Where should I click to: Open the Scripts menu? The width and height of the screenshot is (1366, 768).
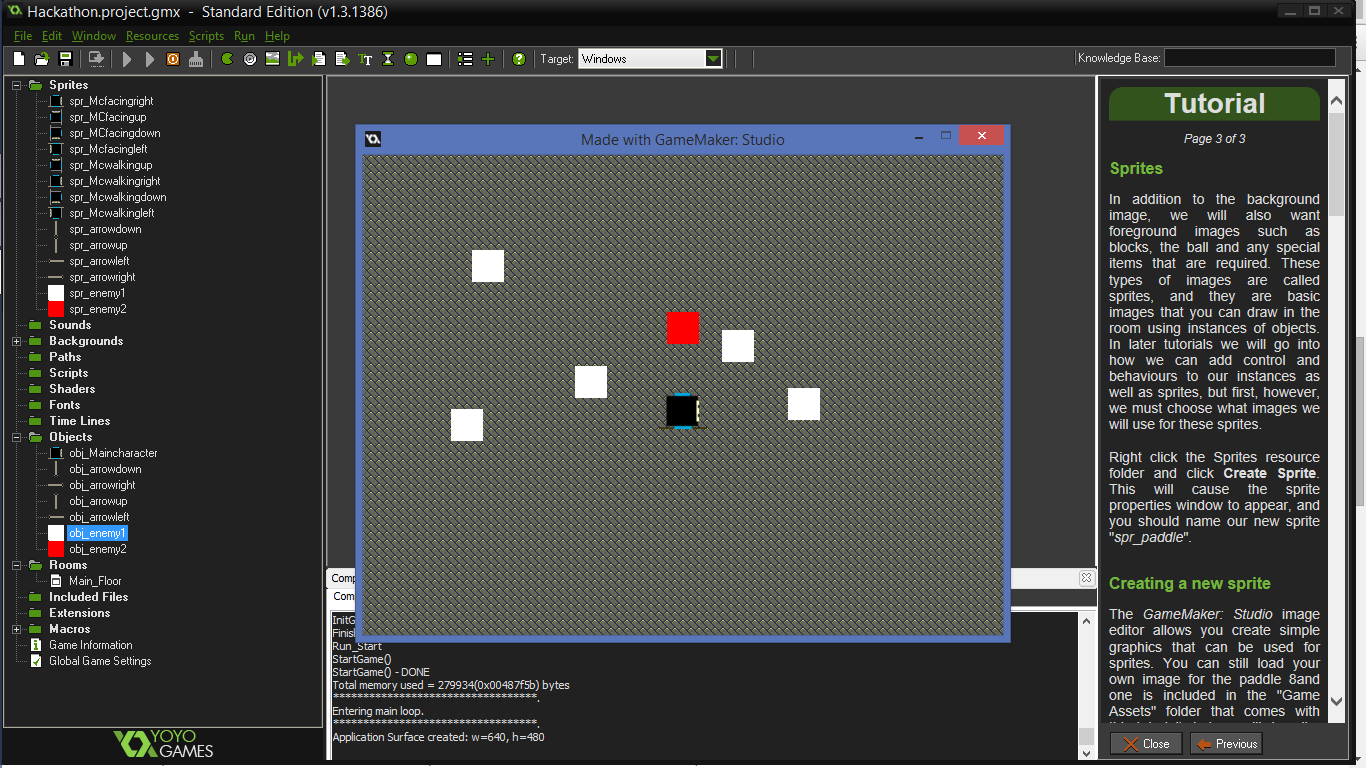point(207,36)
